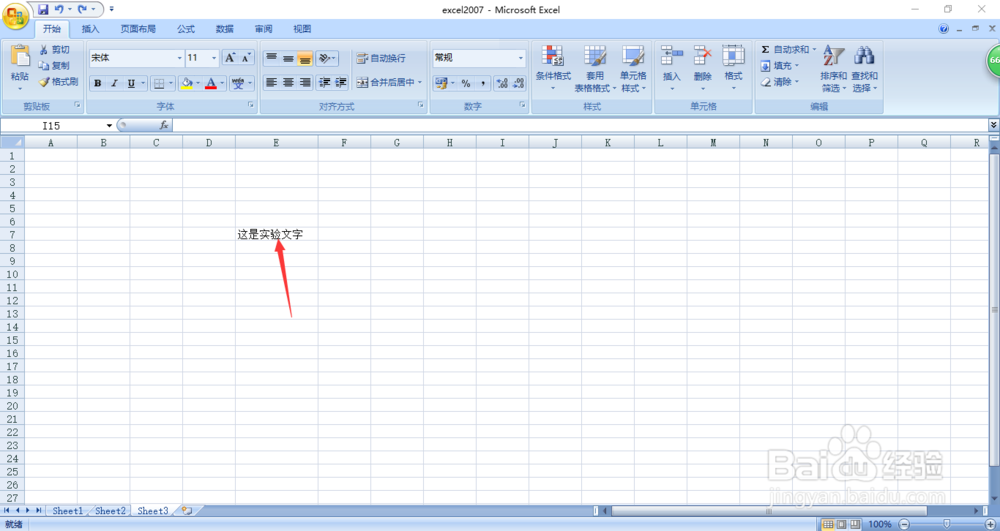Image resolution: width=1000 pixels, height=531 pixels.
Task: Select the cell containing 这是实验文字
Action: (277, 235)
